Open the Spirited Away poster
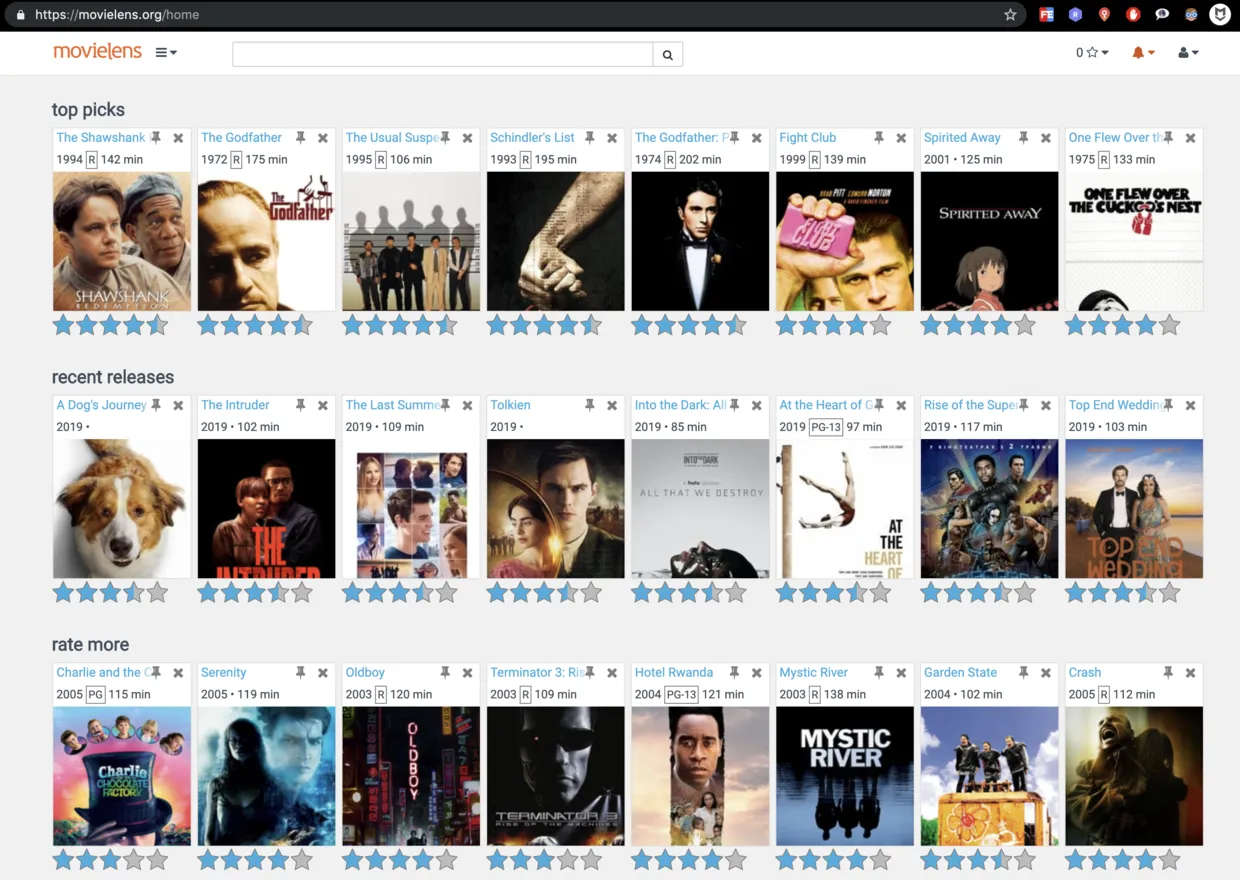1240x880 pixels. 989,241
